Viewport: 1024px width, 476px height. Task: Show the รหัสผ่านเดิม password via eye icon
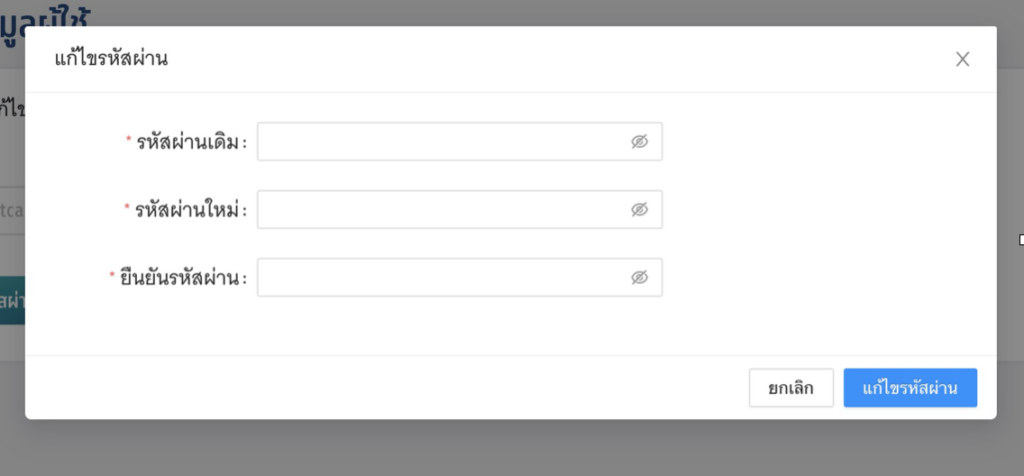point(640,142)
